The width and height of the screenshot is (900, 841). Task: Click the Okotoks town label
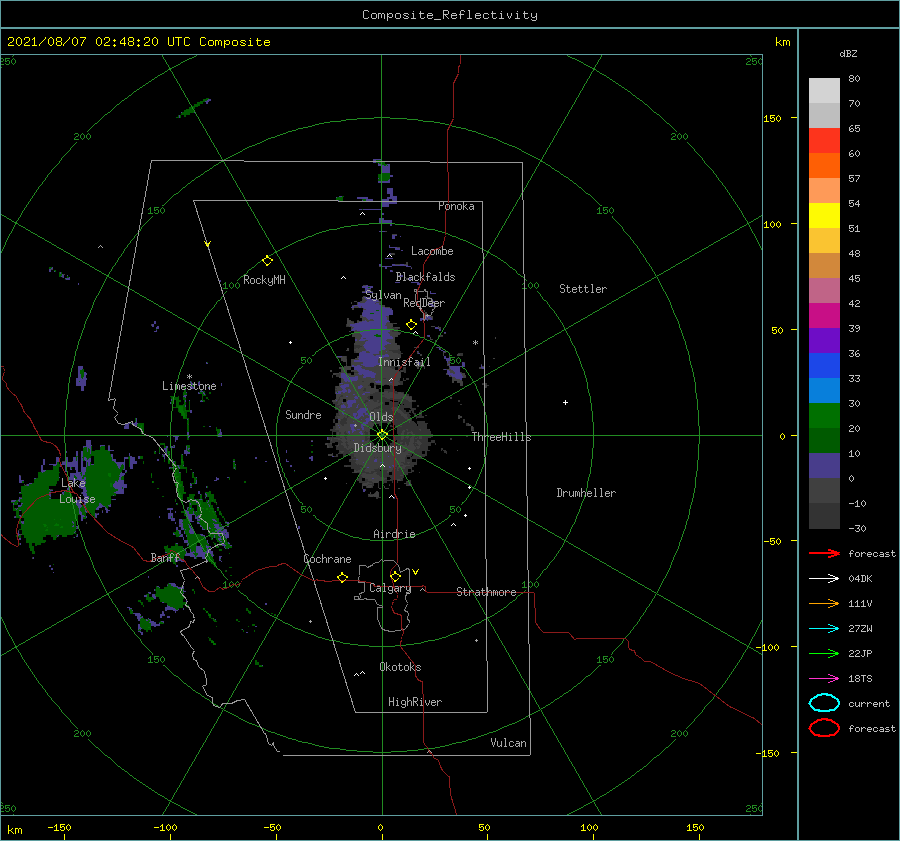coord(400,667)
